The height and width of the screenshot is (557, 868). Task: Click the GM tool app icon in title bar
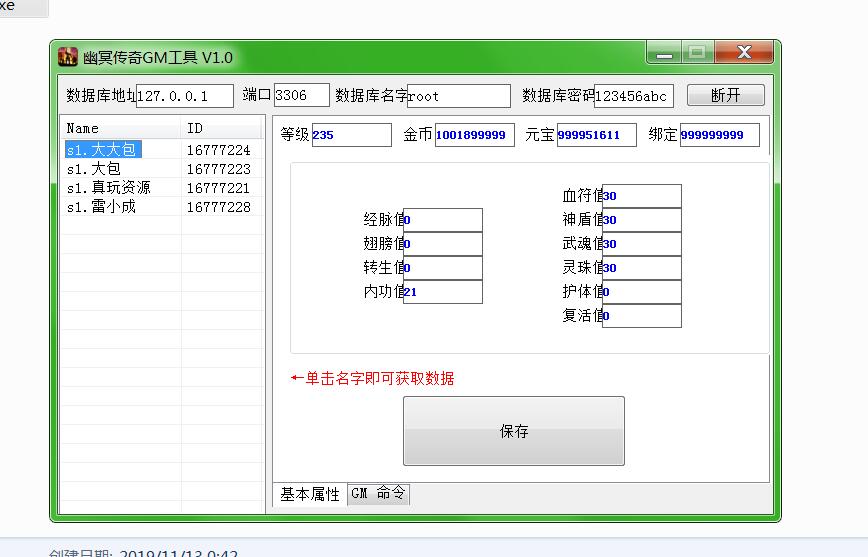click(67, 58)
